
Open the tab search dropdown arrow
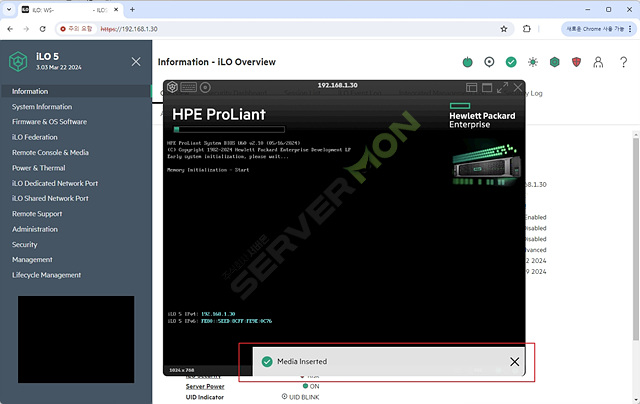click(x=9, y=9)
